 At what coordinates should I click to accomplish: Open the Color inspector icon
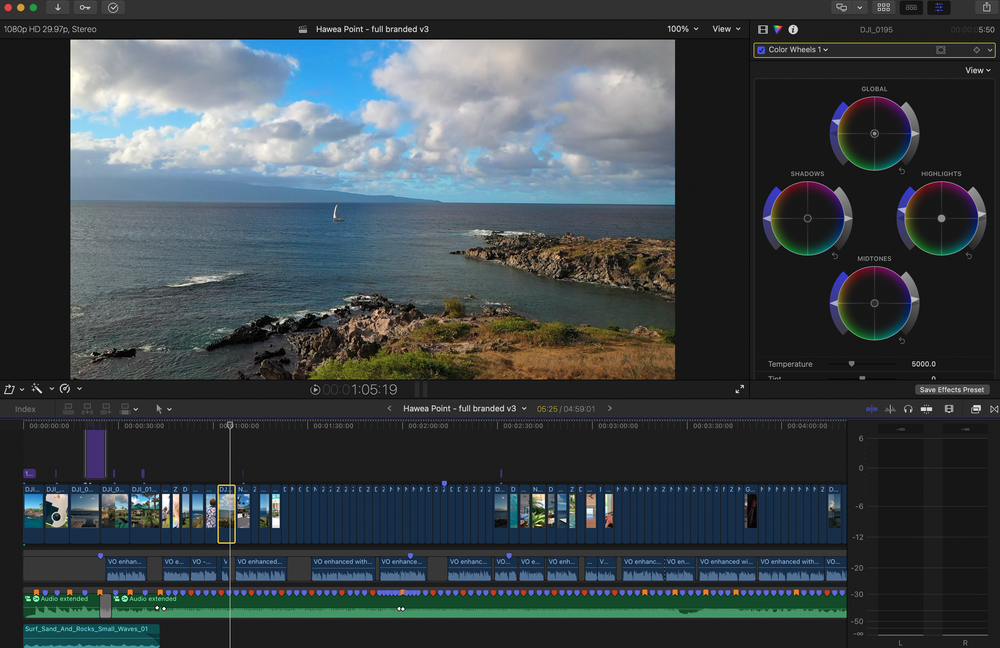pos(777,30)
